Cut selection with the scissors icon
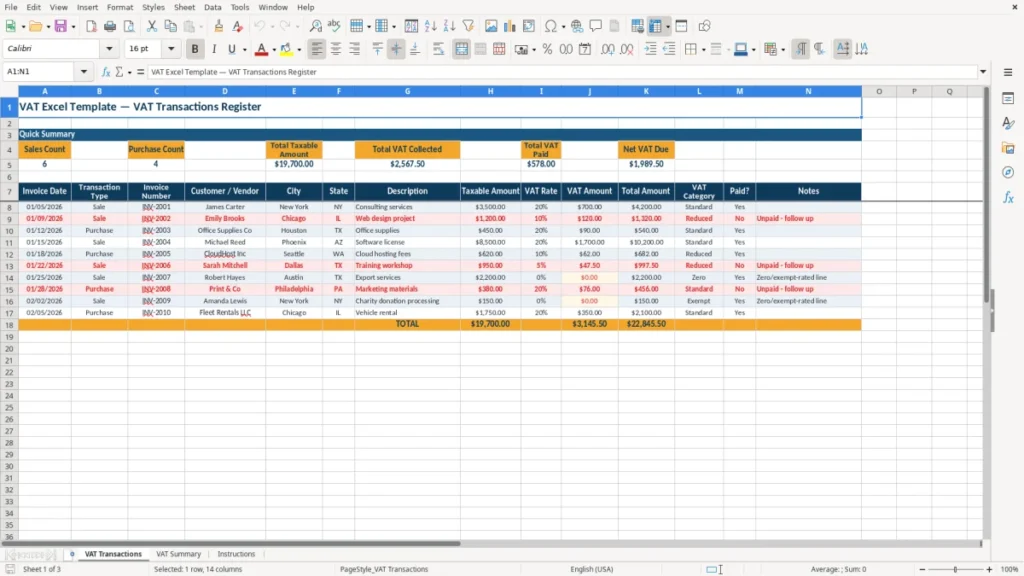 pos(152,26)
